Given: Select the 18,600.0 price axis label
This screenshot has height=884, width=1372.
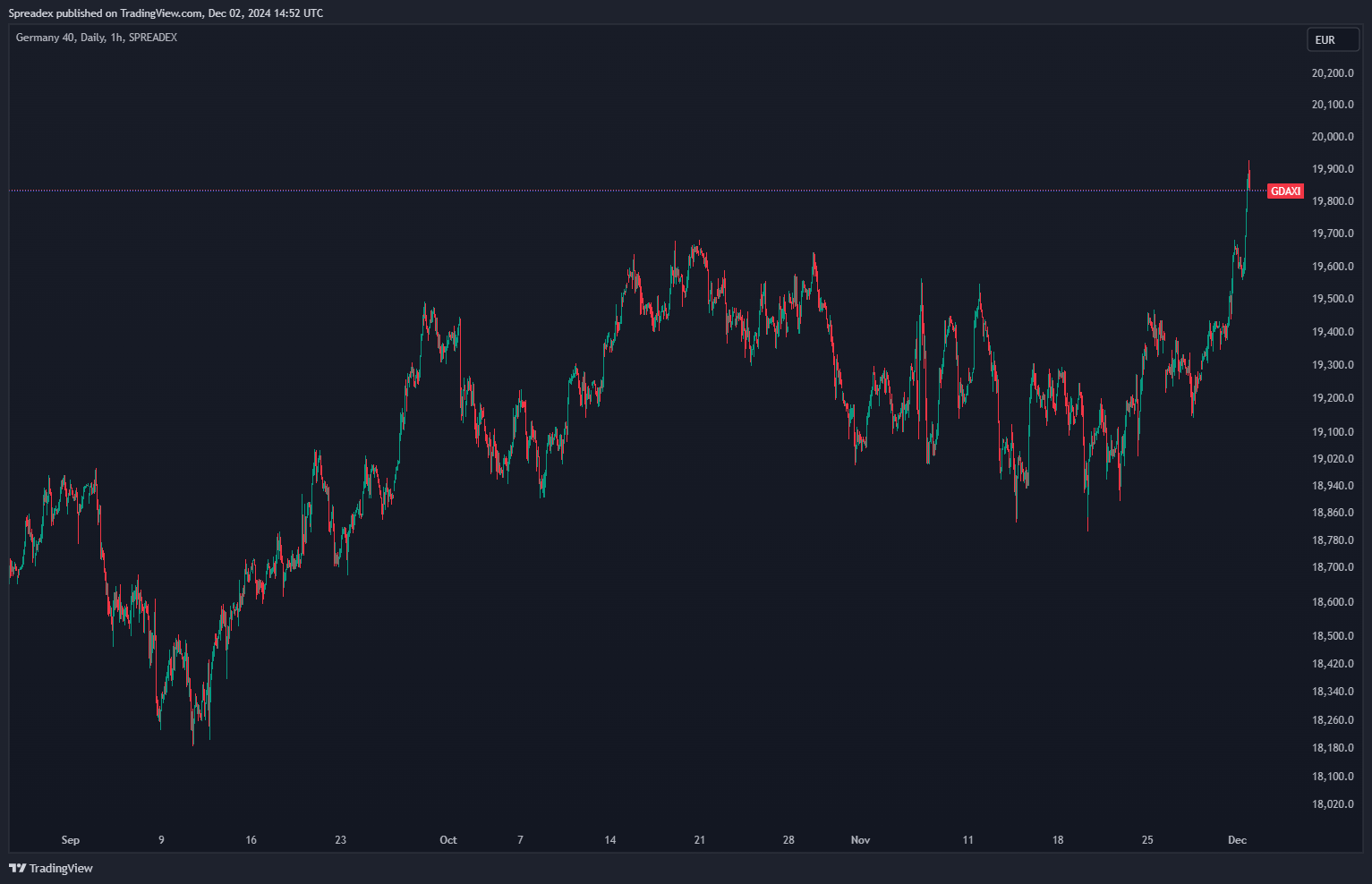Looking at the screenshot, I should click(x=1333, y=602).
